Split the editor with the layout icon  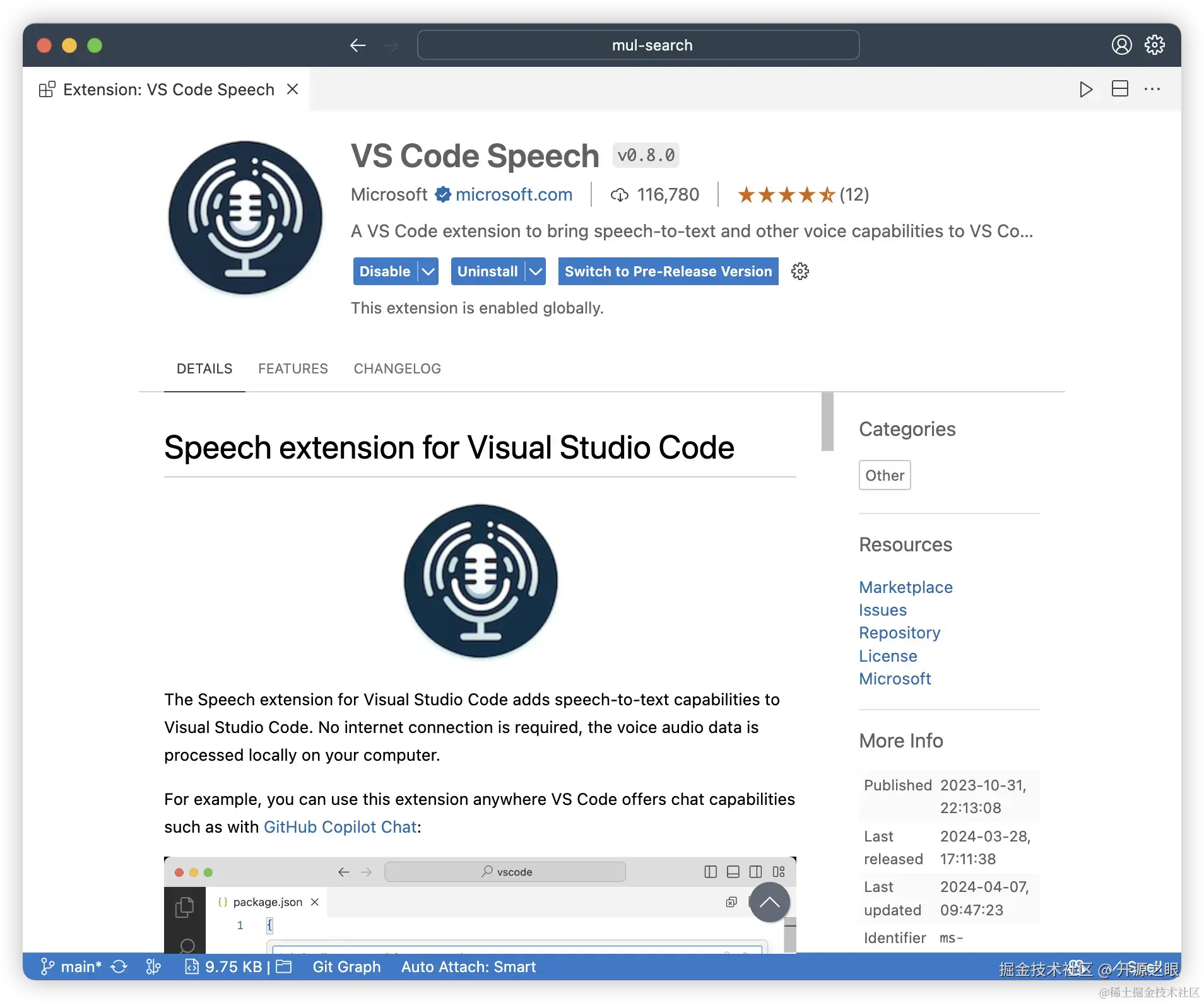[x=1120, y=89]
